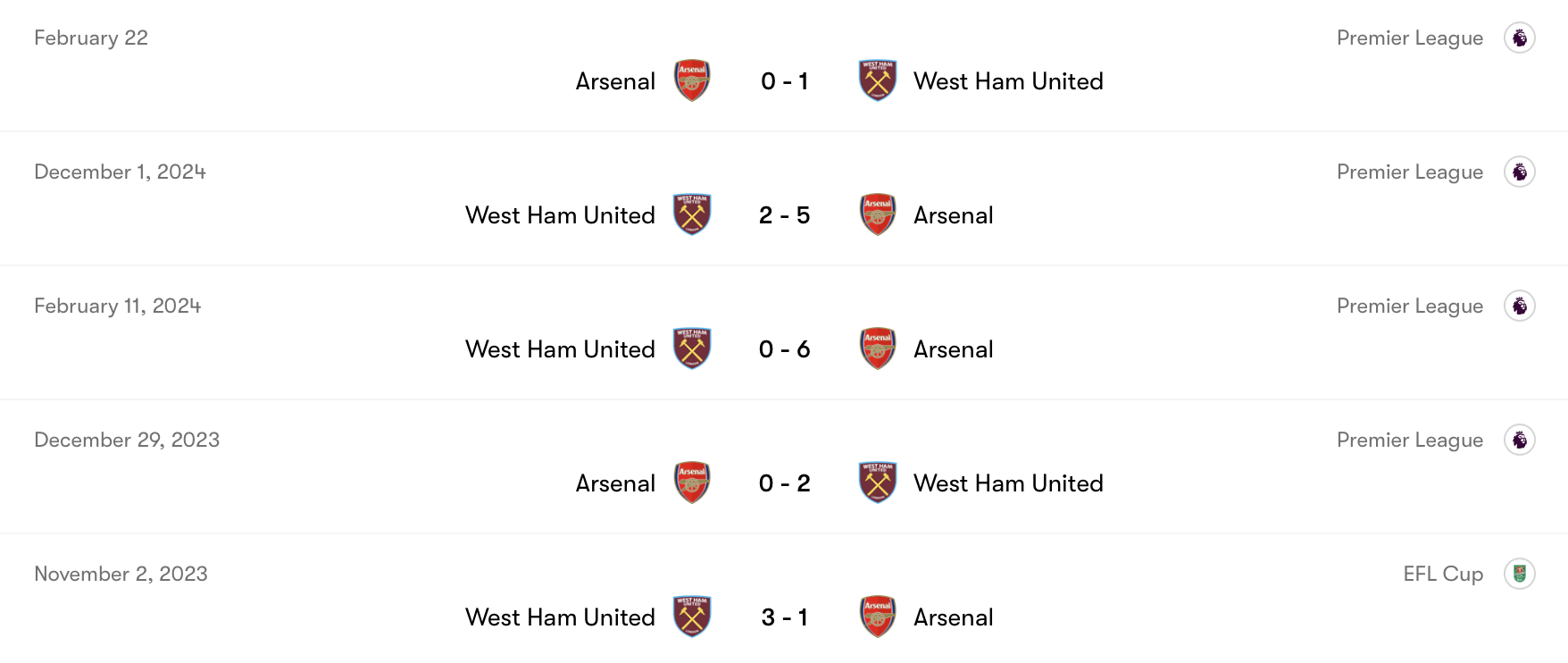Click Premier League logo in the February 22 row

coord(1519,38)
